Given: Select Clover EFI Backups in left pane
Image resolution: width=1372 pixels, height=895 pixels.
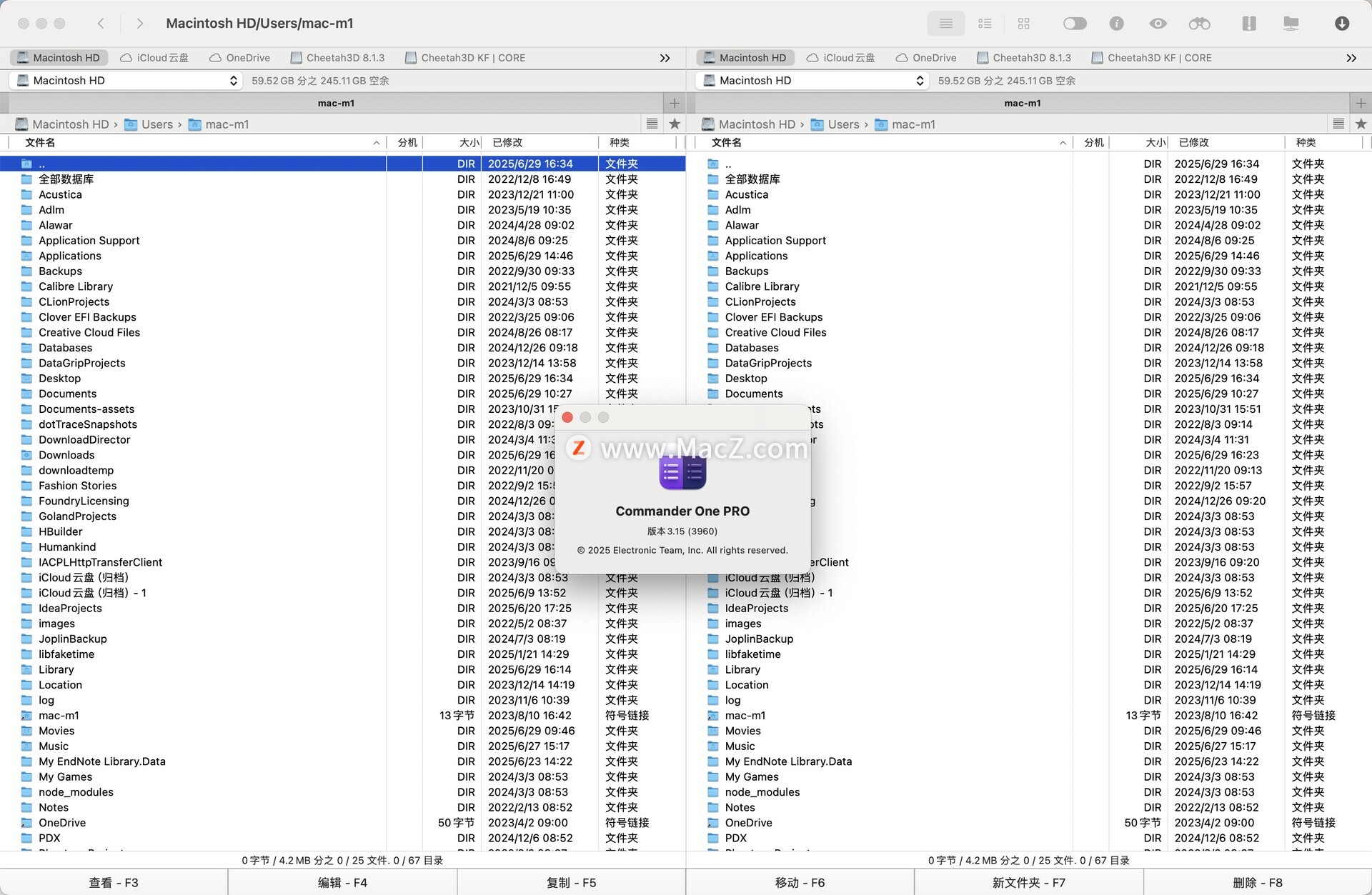Looking at the screenshot, I should (x=343, y=317).
